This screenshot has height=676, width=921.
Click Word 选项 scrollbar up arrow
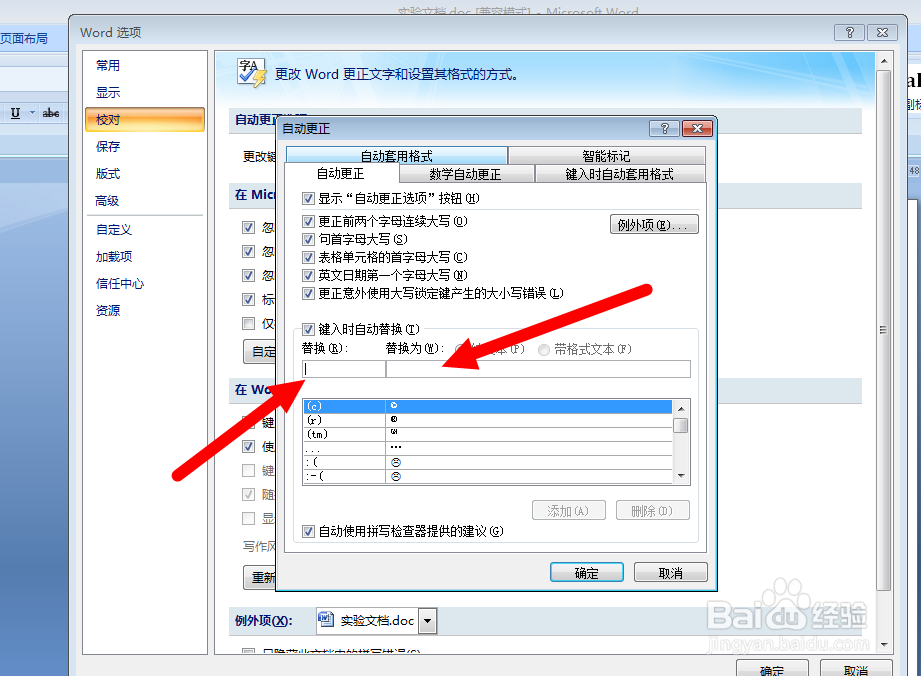[x=883, y=61]
